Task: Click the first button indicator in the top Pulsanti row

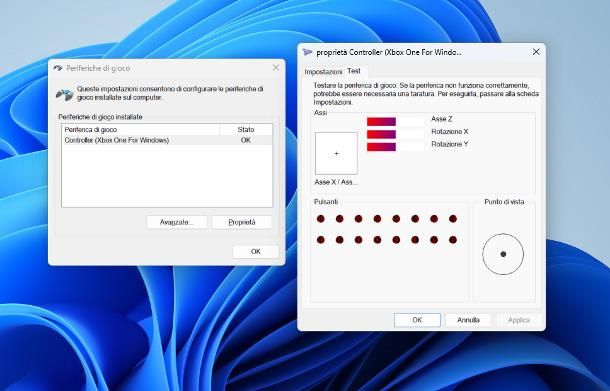Action: click(321, 219)
